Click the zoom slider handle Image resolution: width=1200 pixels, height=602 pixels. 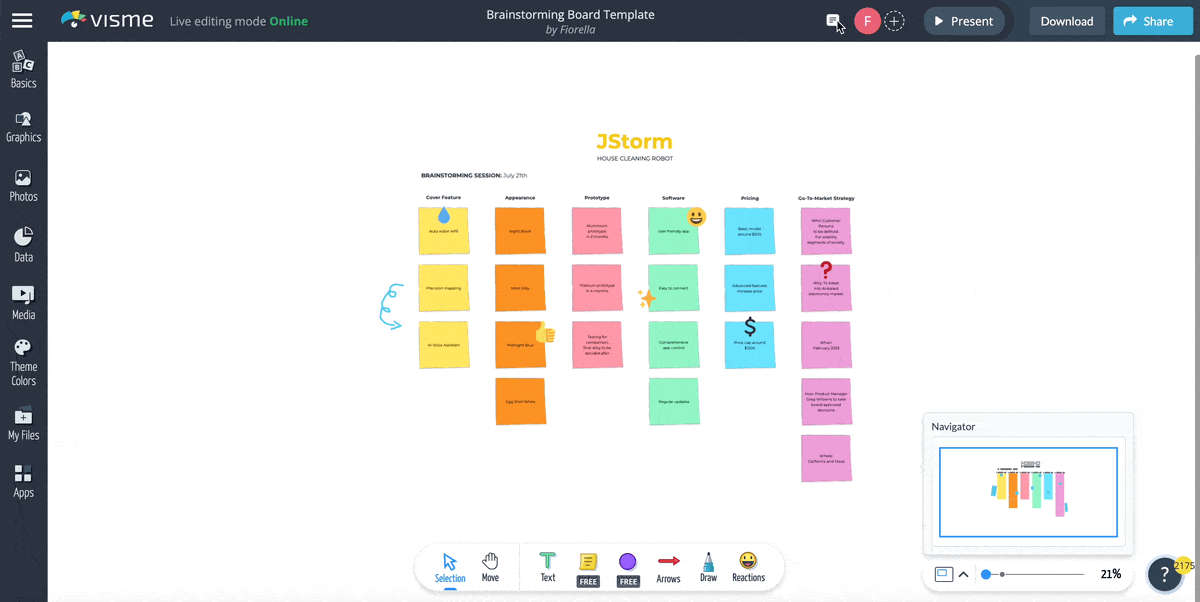(986, 574)
